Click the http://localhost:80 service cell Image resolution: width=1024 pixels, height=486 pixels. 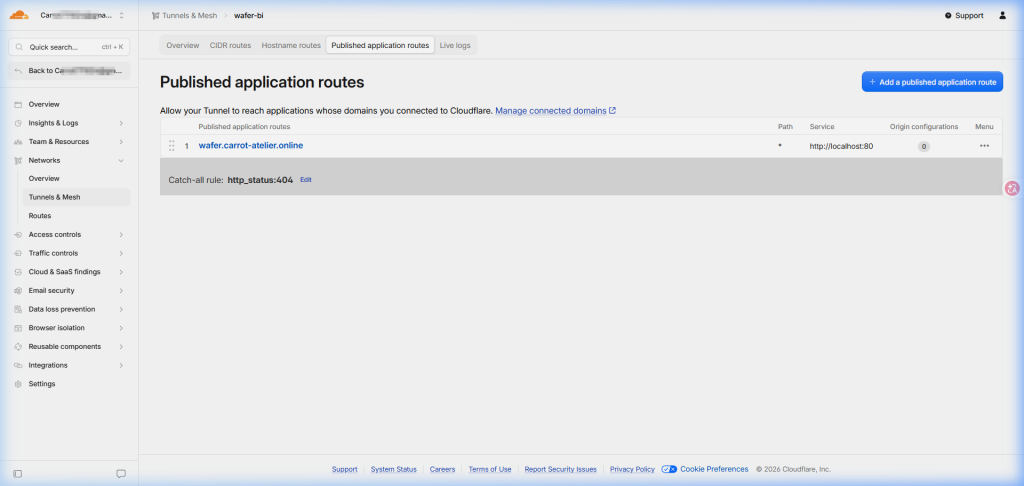point(841,146)
